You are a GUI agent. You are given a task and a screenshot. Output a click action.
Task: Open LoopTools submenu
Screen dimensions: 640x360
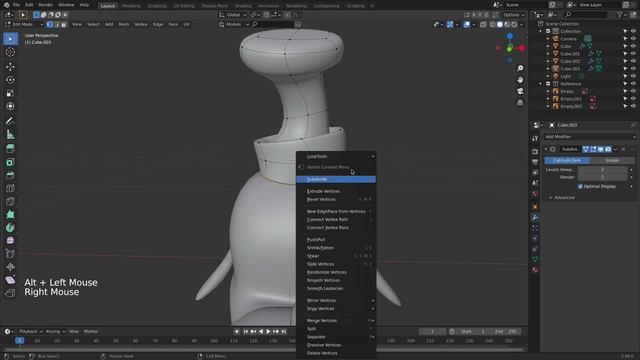336,156
